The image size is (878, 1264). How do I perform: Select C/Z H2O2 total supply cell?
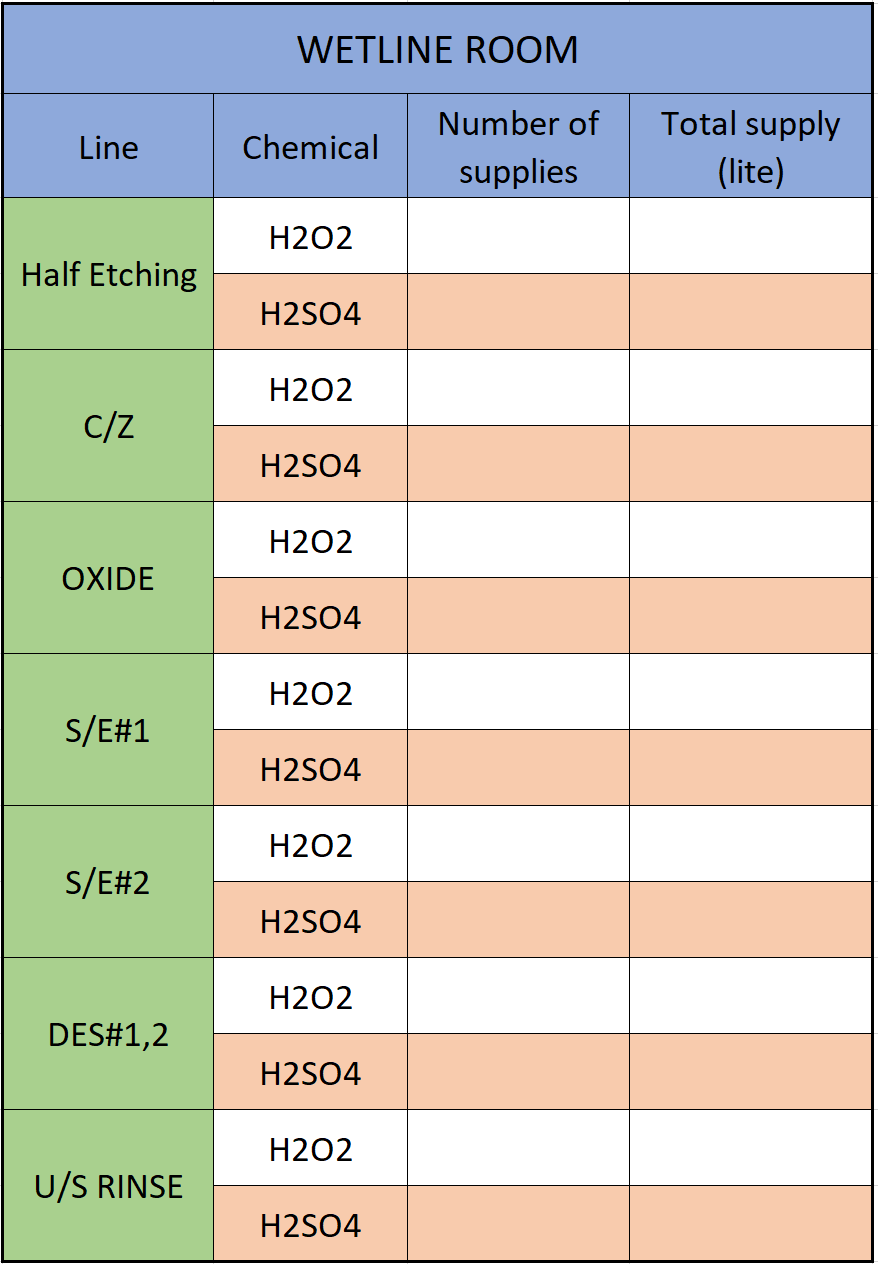[x=750, y=388]
